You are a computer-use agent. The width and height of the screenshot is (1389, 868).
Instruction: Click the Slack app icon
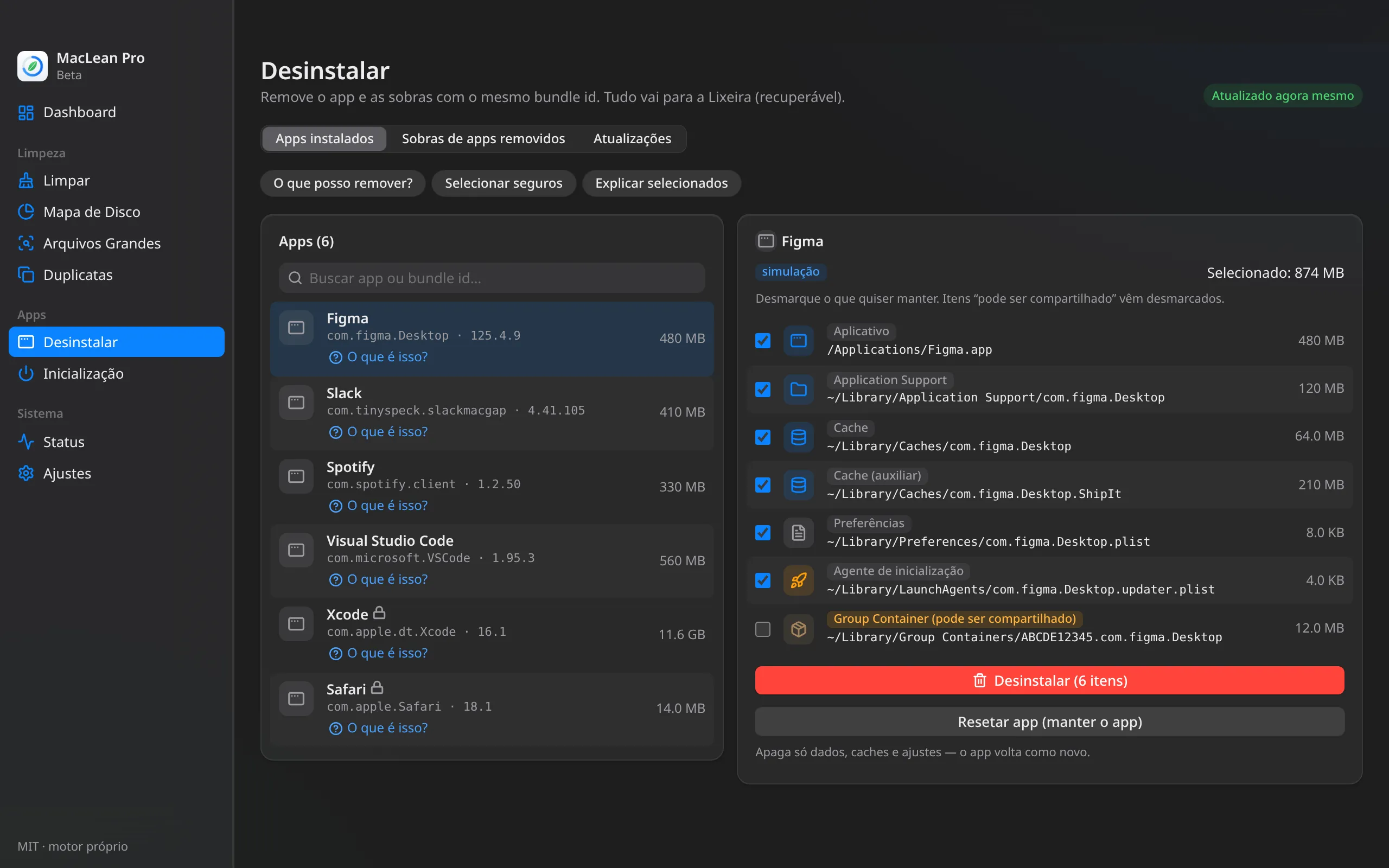[x=296, y=403]
